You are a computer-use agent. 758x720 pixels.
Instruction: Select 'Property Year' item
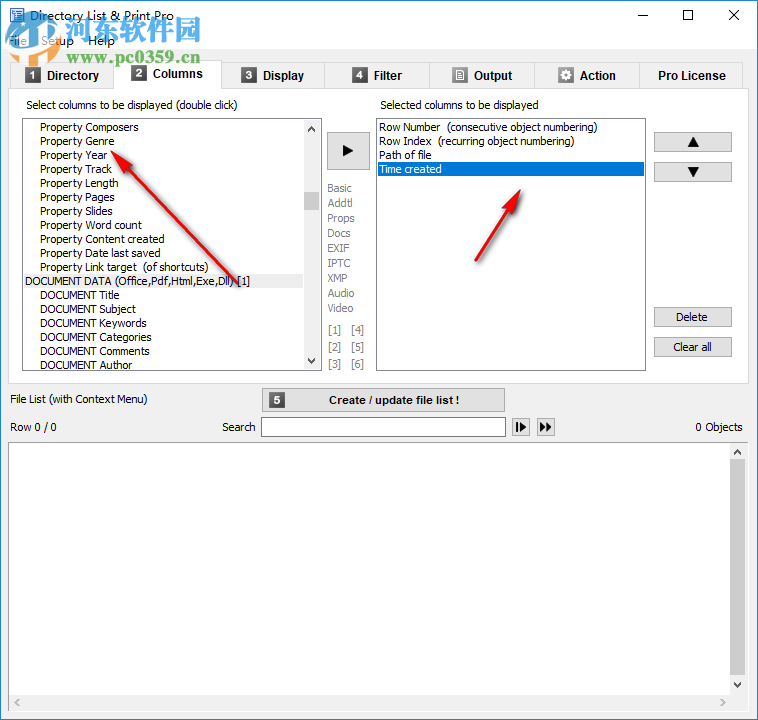point(73,155)
